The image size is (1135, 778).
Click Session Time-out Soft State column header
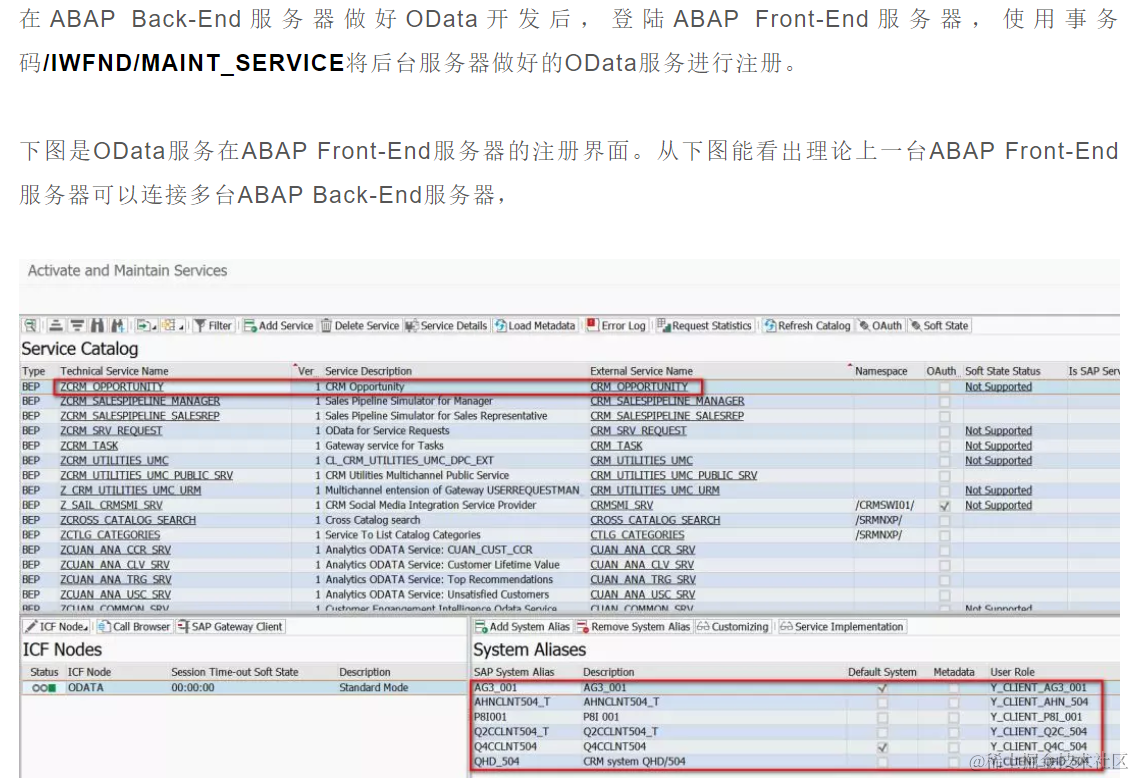(x=235, y=672)
